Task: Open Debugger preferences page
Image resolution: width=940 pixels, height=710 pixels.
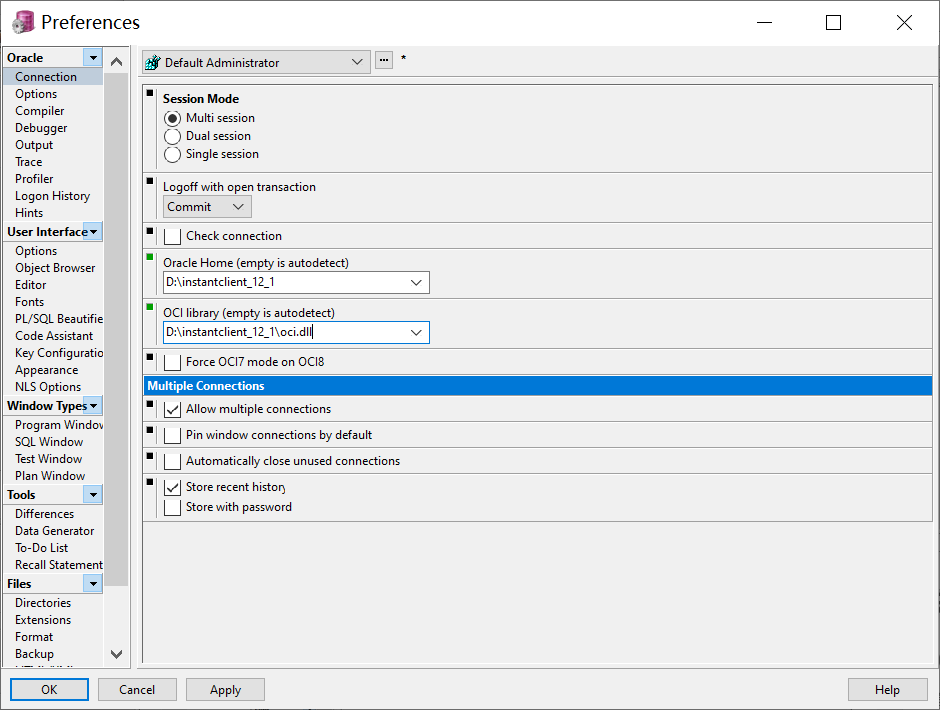Action: click(x=41, y=128)
